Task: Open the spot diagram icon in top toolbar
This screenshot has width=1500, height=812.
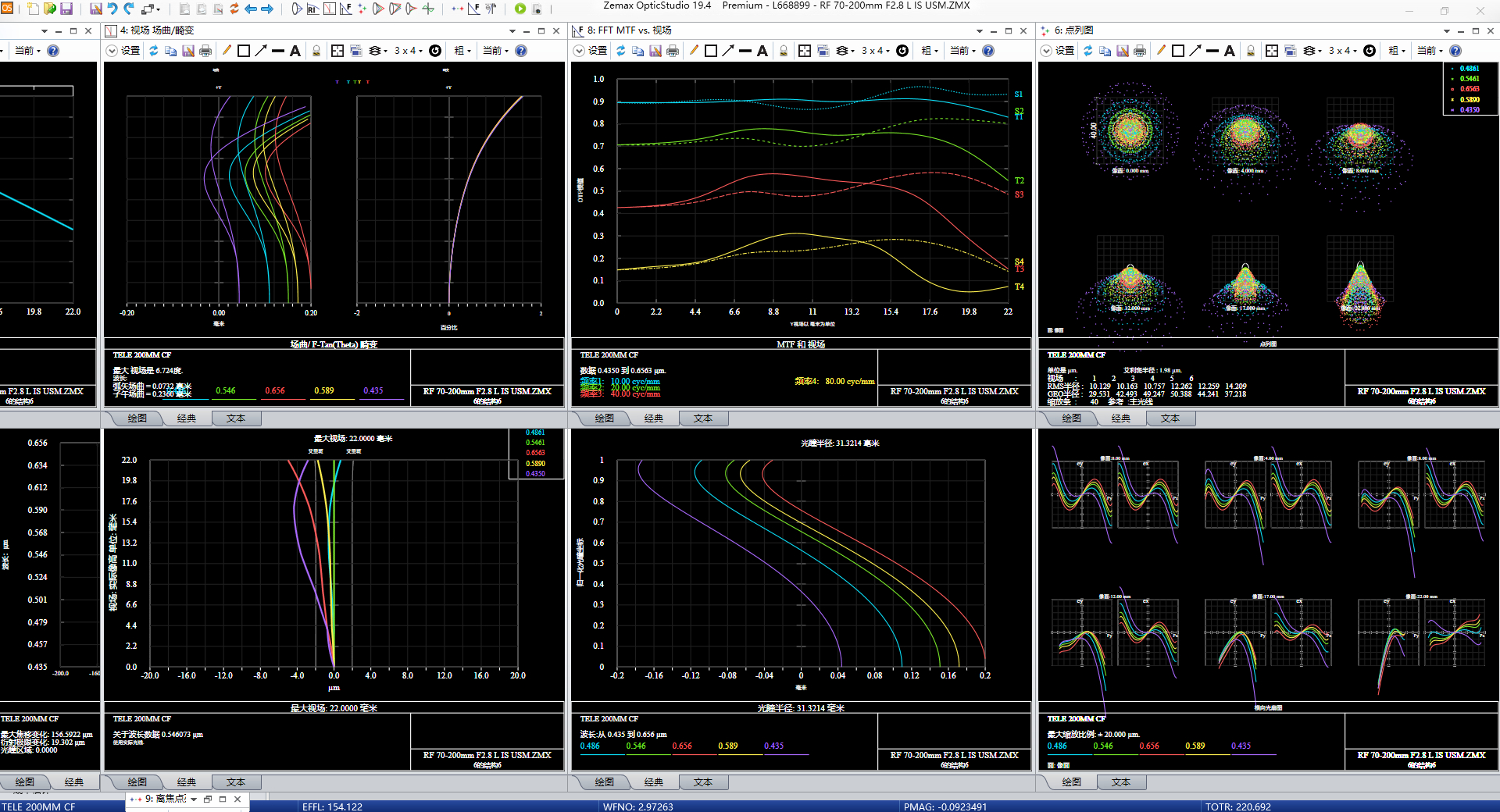Action: [362, 9]
